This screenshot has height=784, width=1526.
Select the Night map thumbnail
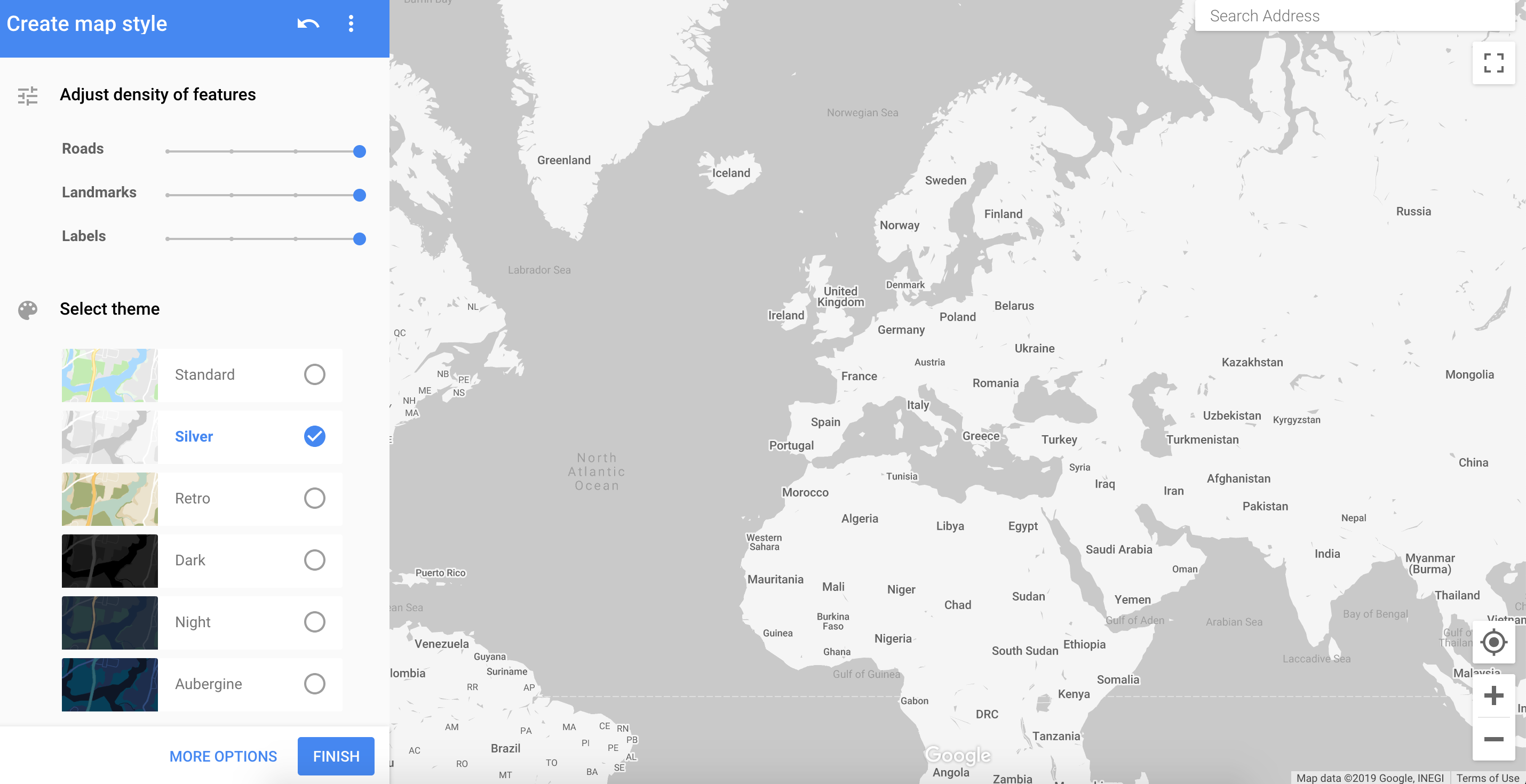tap(108, 622)
